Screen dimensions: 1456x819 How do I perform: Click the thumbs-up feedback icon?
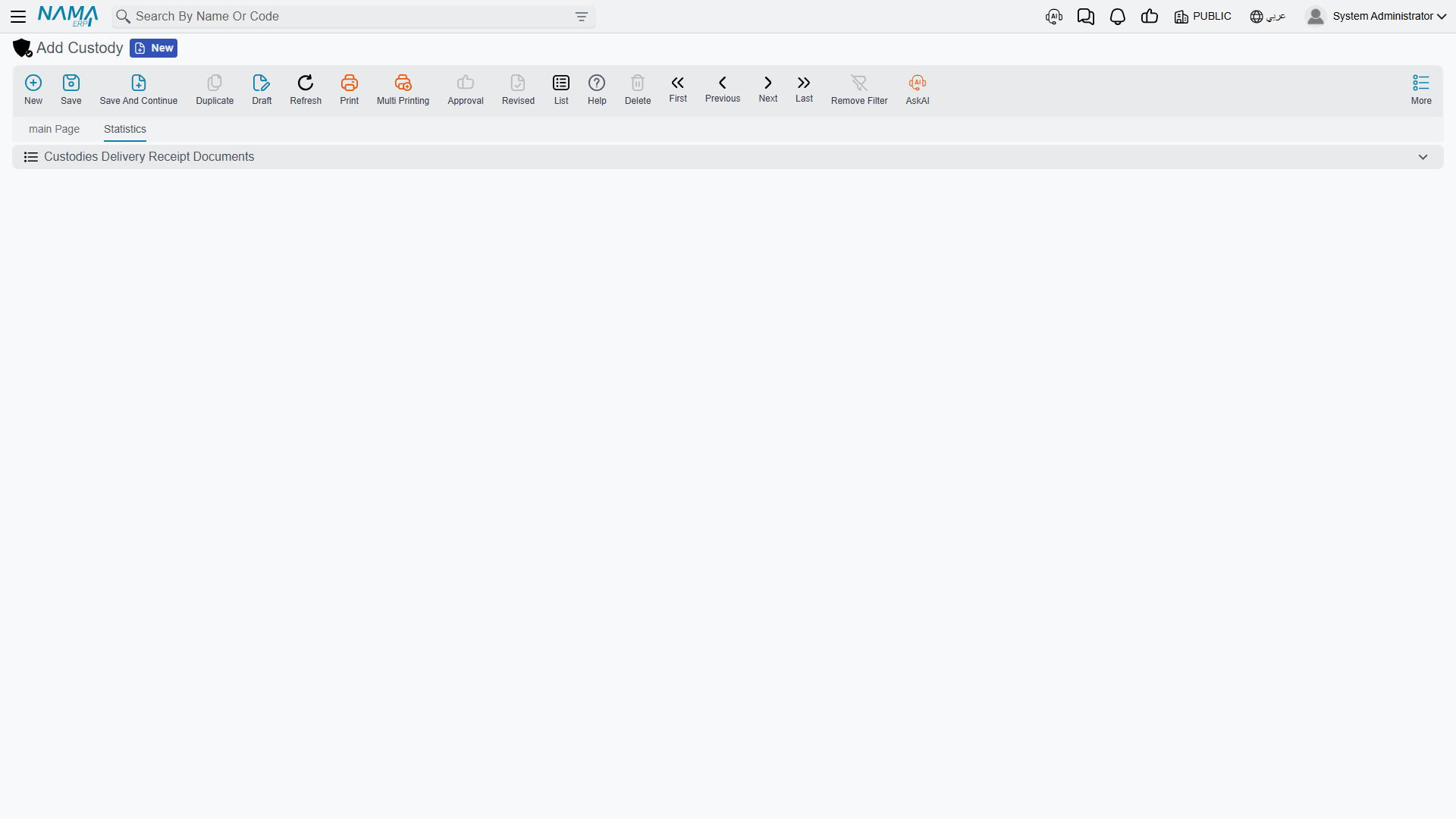(1150, 17)
